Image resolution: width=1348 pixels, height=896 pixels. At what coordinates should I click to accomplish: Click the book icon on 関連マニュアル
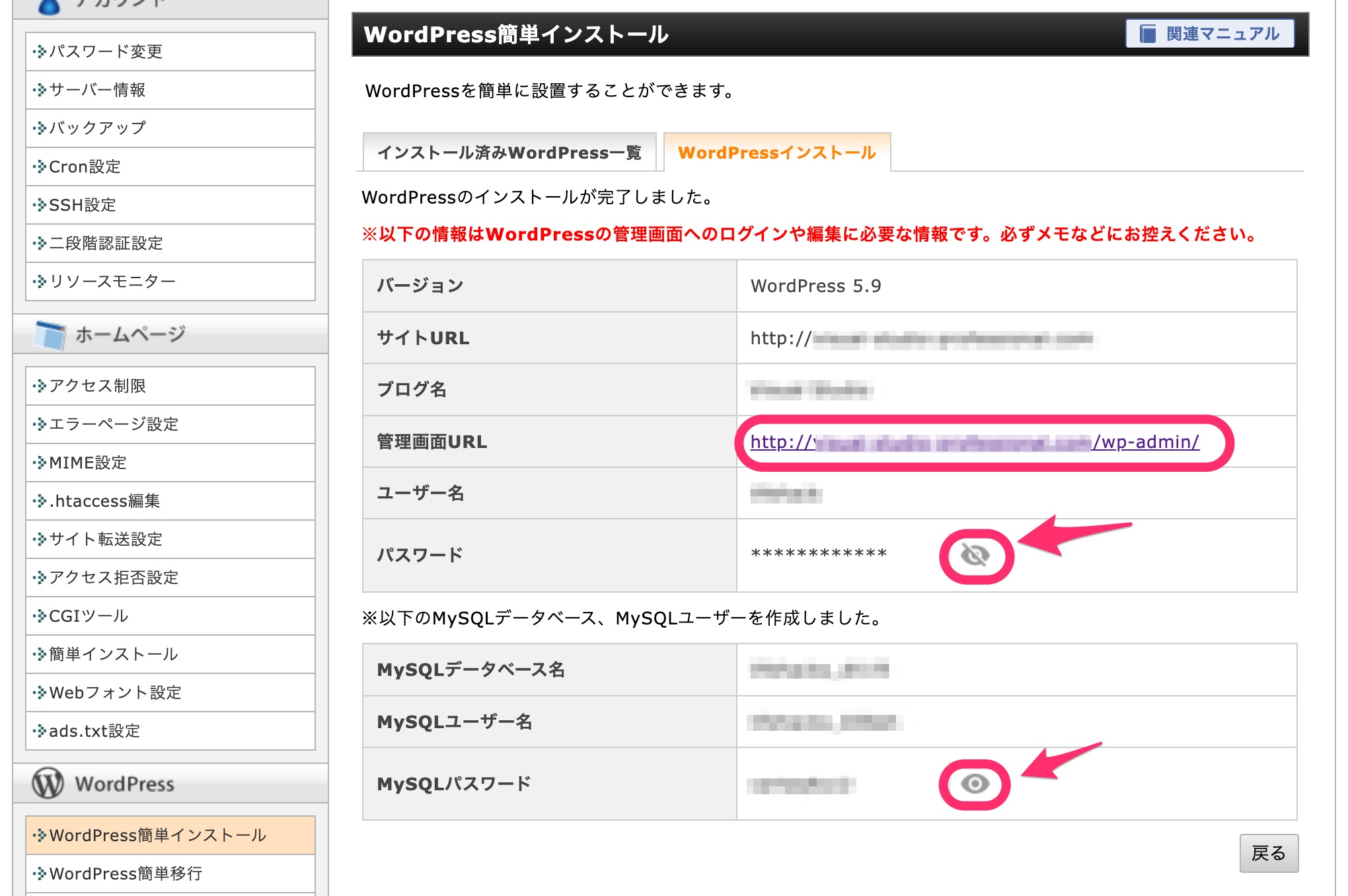tap(1148, 34)
